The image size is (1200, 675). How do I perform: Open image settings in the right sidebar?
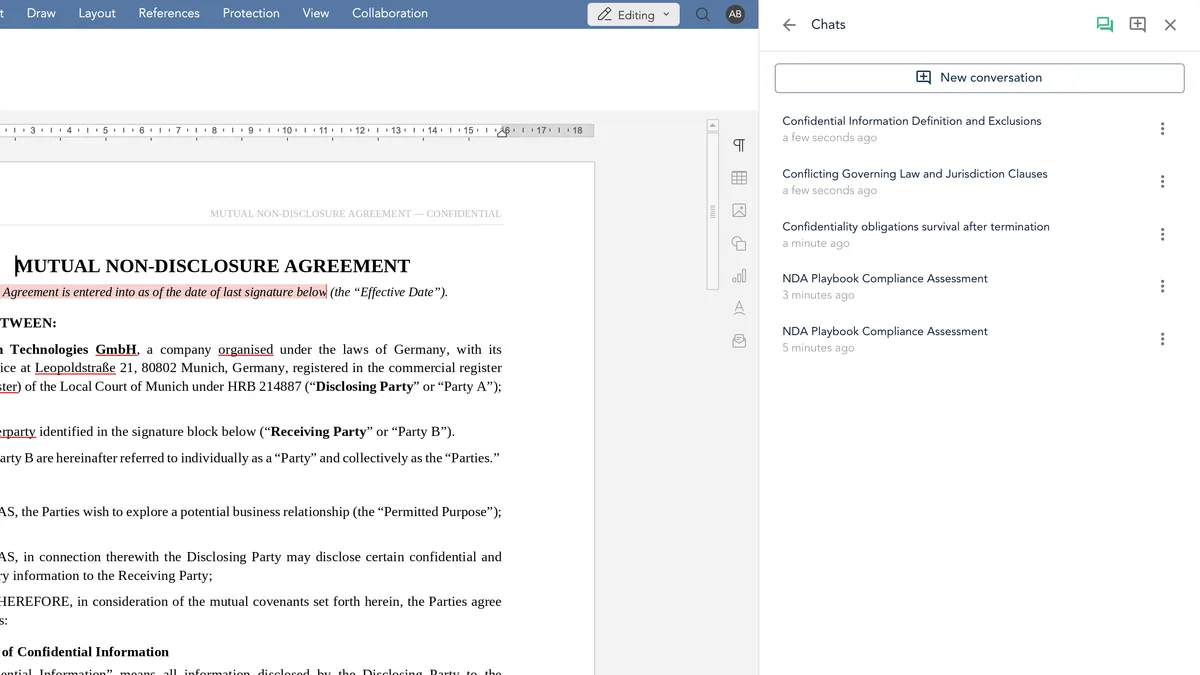(x=739, y=211)
